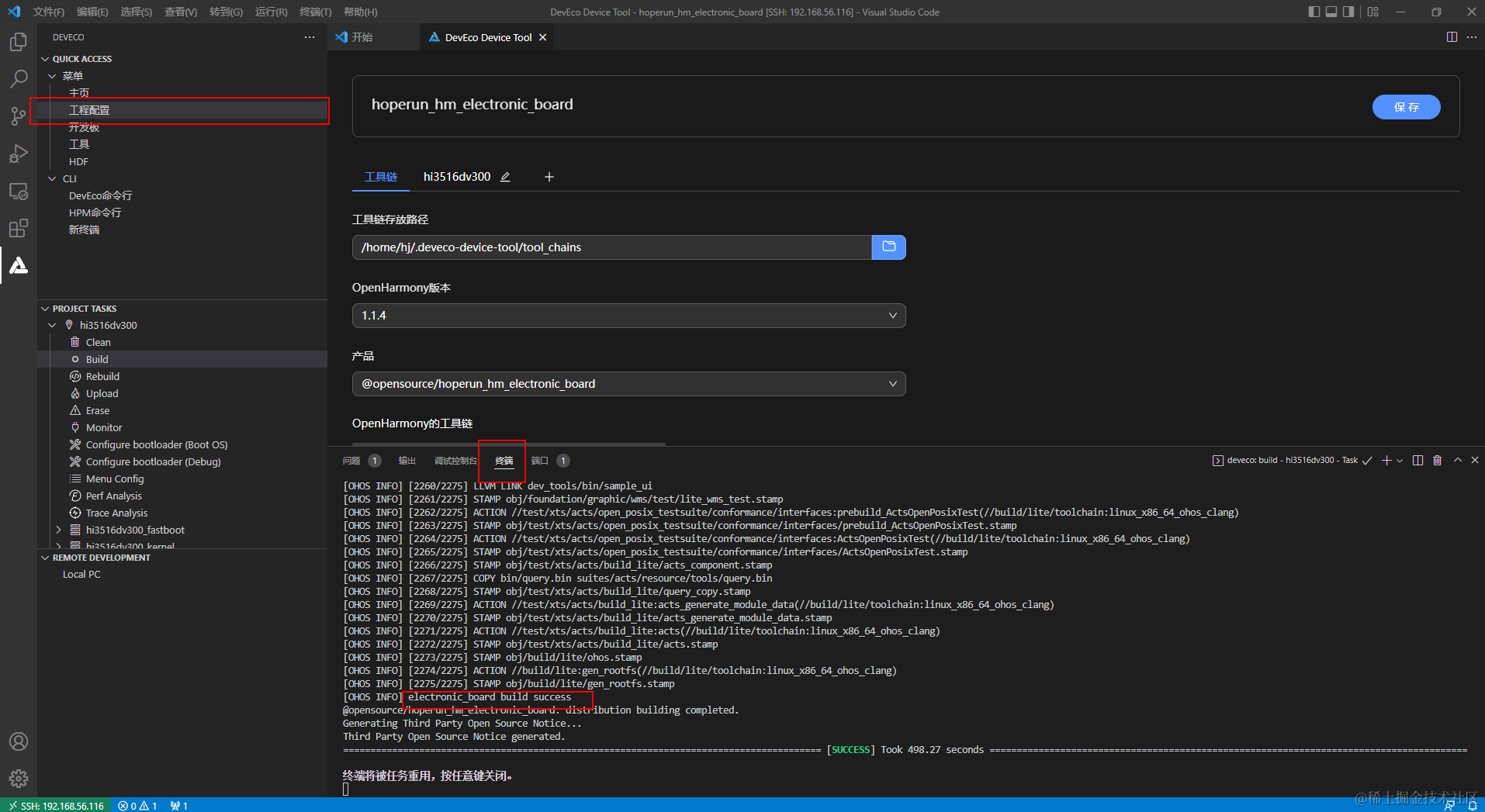Screen dimensions: 1485x812
Task: Split the terminal panel
Action: [x=1417, y=460]
